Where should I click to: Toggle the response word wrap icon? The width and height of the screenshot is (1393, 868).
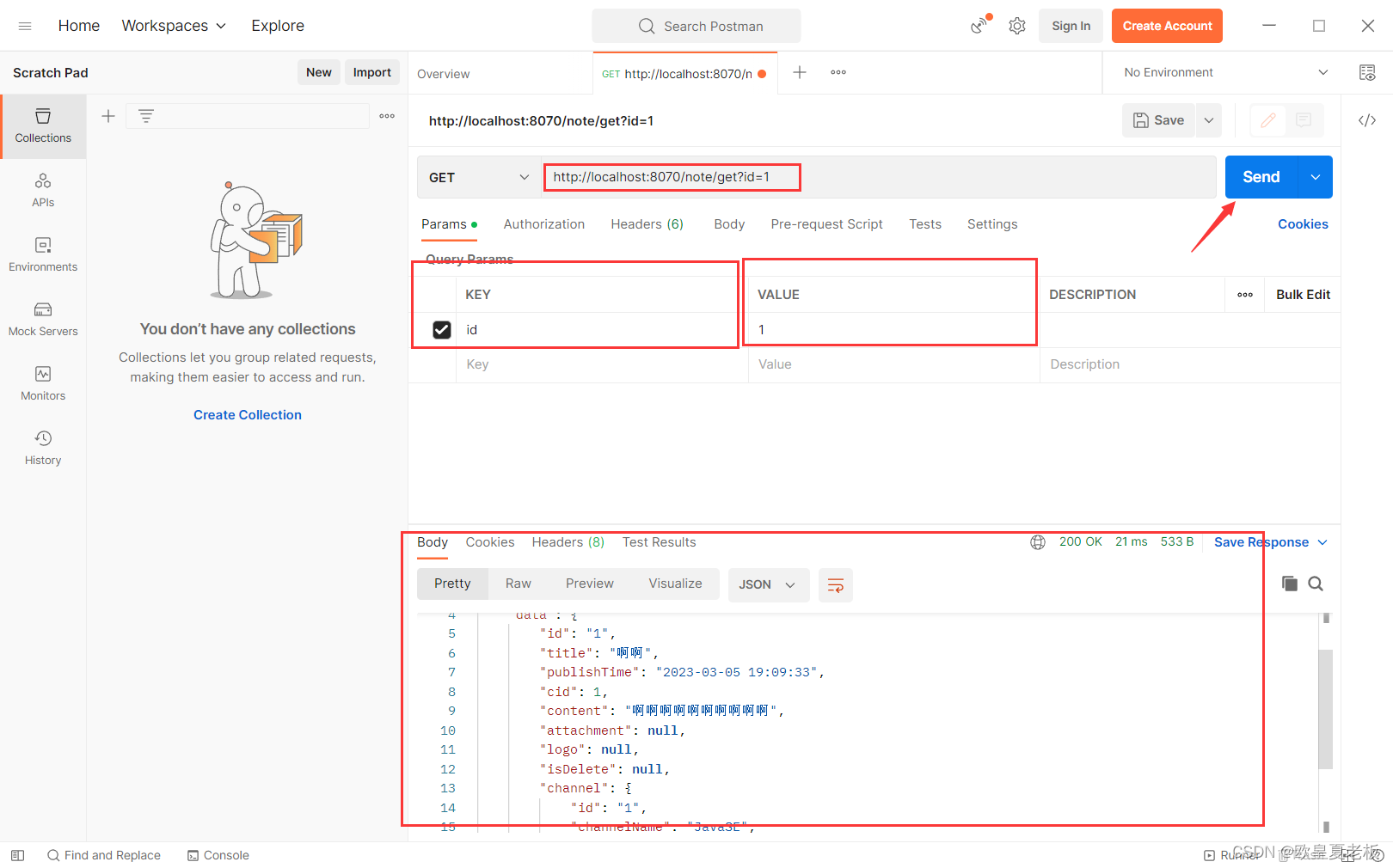tap(836, 585)
